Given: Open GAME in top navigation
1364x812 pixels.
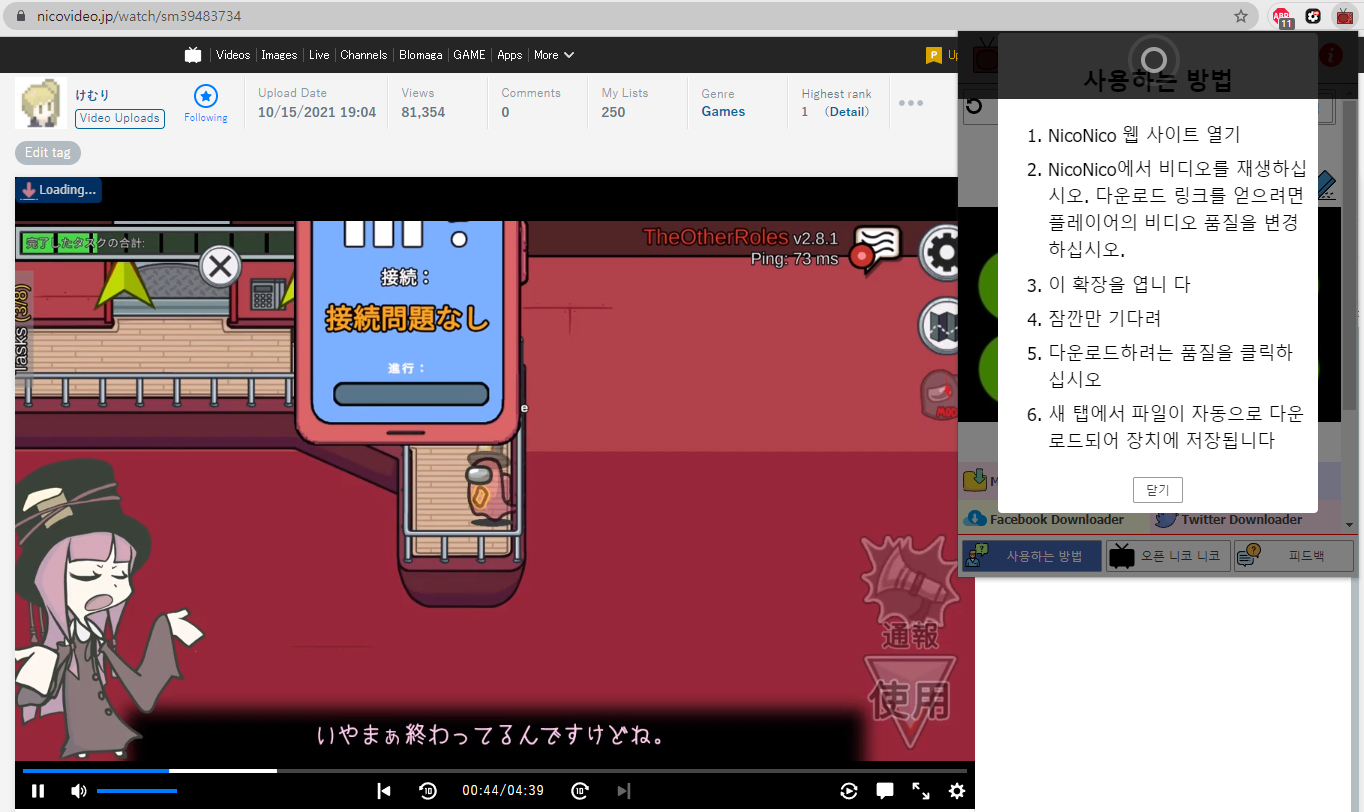Looking at the screenshot, I should (x=470, y=55).
